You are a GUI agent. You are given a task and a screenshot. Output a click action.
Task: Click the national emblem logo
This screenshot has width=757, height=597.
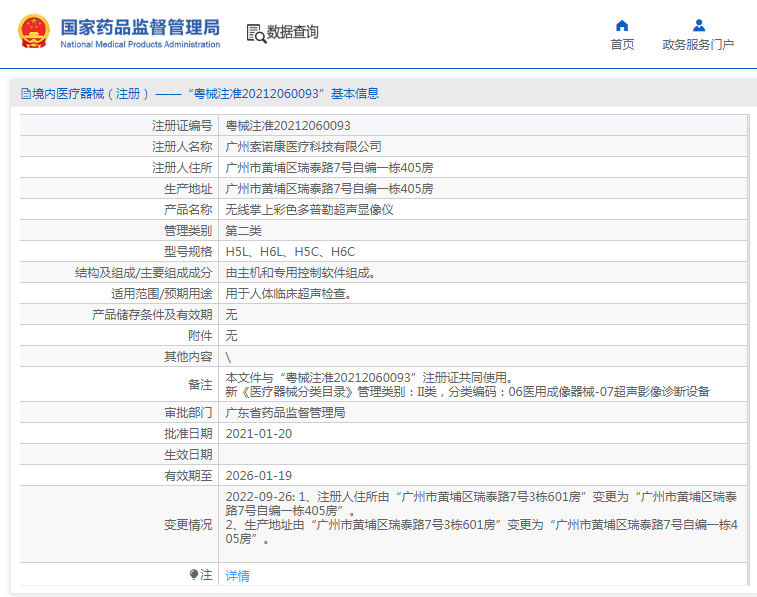pyautogui.click(x=34, y=31)
